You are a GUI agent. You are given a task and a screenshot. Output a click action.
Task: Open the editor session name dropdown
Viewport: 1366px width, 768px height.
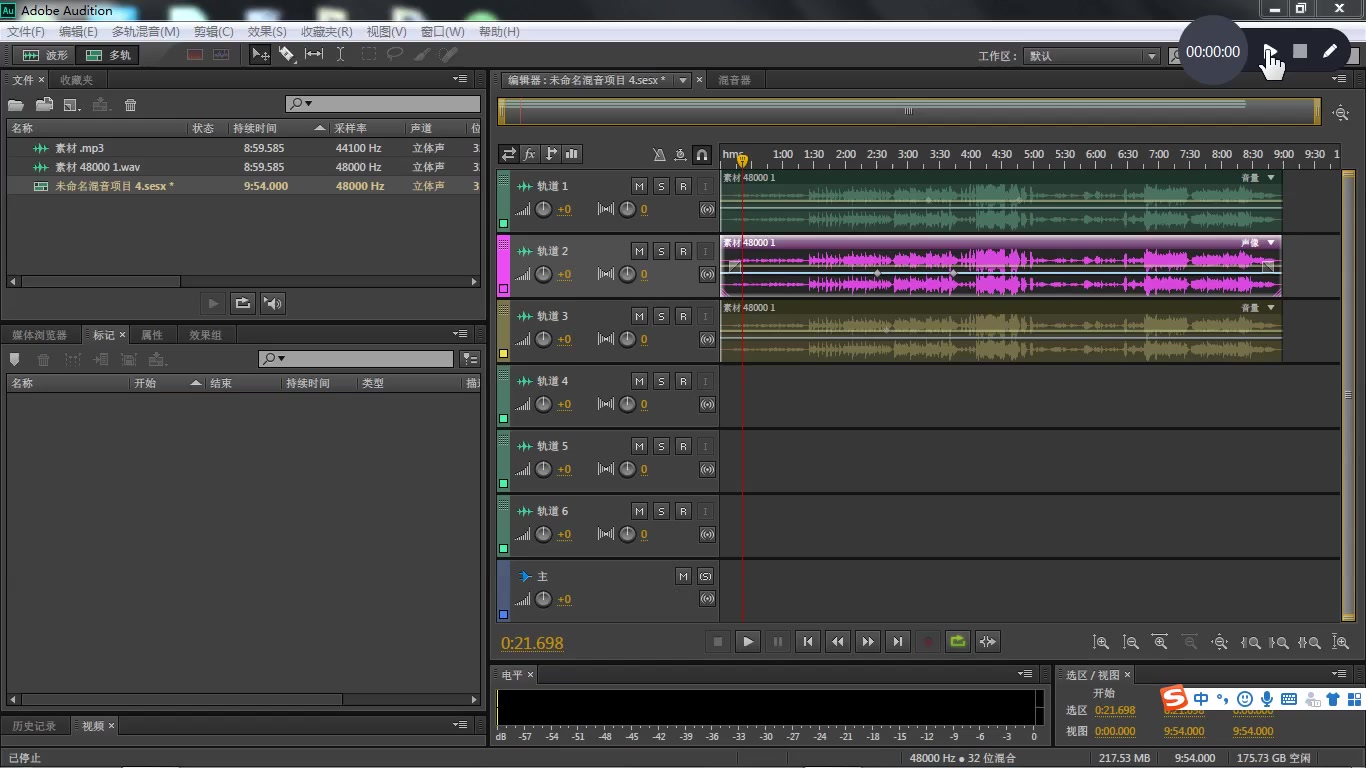(683, 80)
